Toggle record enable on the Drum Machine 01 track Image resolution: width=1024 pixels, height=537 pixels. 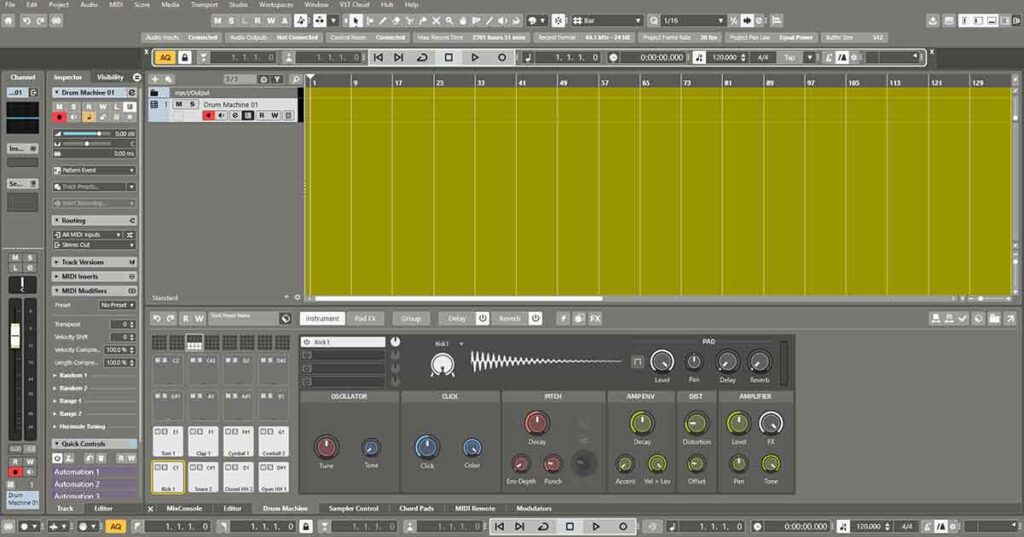click(x=209, y=115)
